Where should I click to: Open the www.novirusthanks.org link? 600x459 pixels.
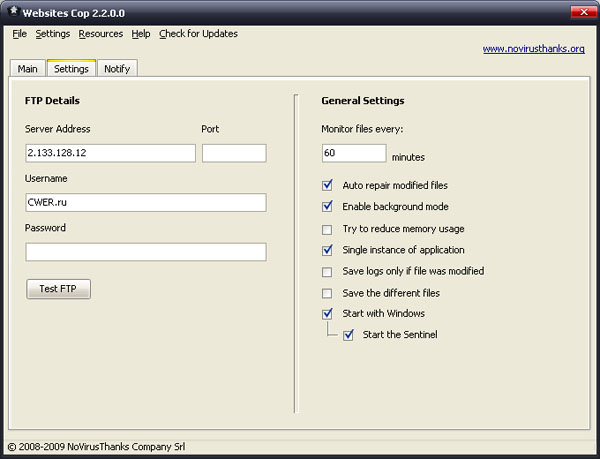[533, 48]
